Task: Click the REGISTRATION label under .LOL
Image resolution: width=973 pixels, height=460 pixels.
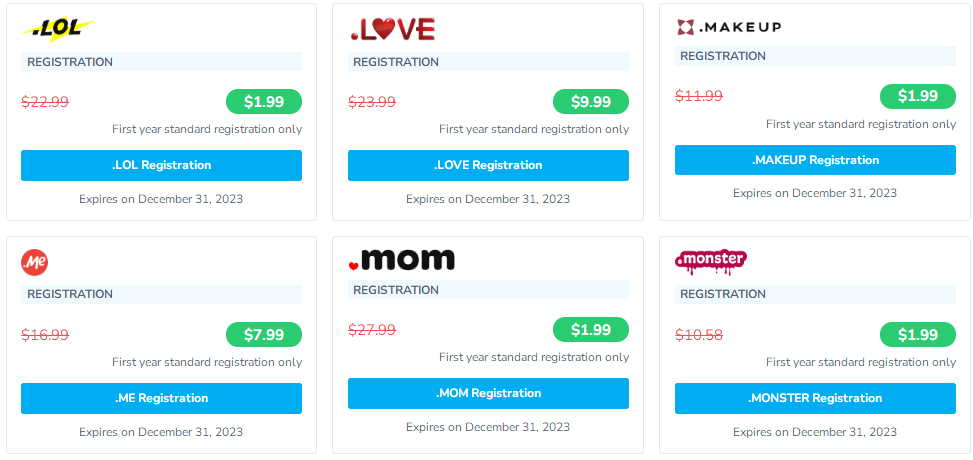Action: (70, 62)
